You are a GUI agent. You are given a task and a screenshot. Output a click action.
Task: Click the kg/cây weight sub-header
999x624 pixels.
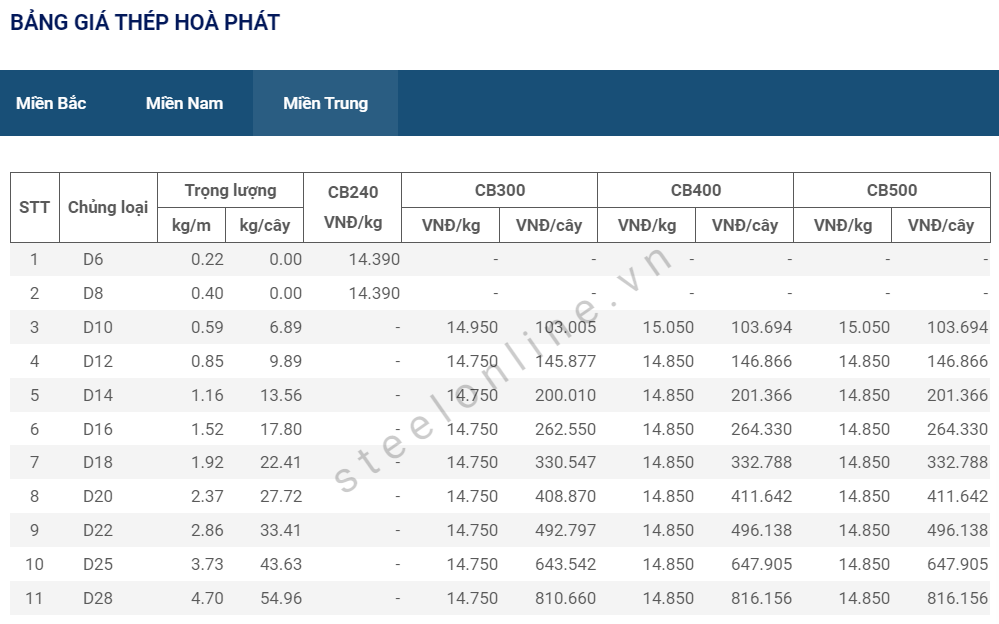(x=264, y=225)
